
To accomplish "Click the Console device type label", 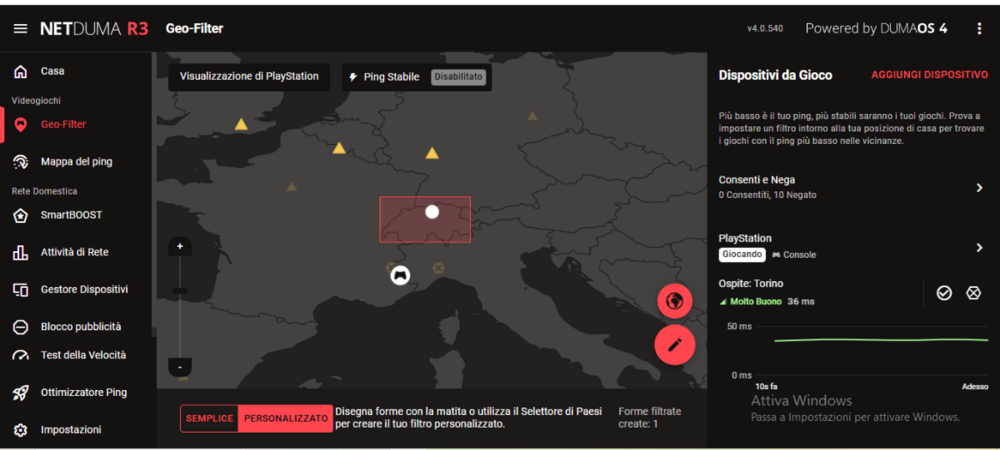I will [x=793, y=255].
